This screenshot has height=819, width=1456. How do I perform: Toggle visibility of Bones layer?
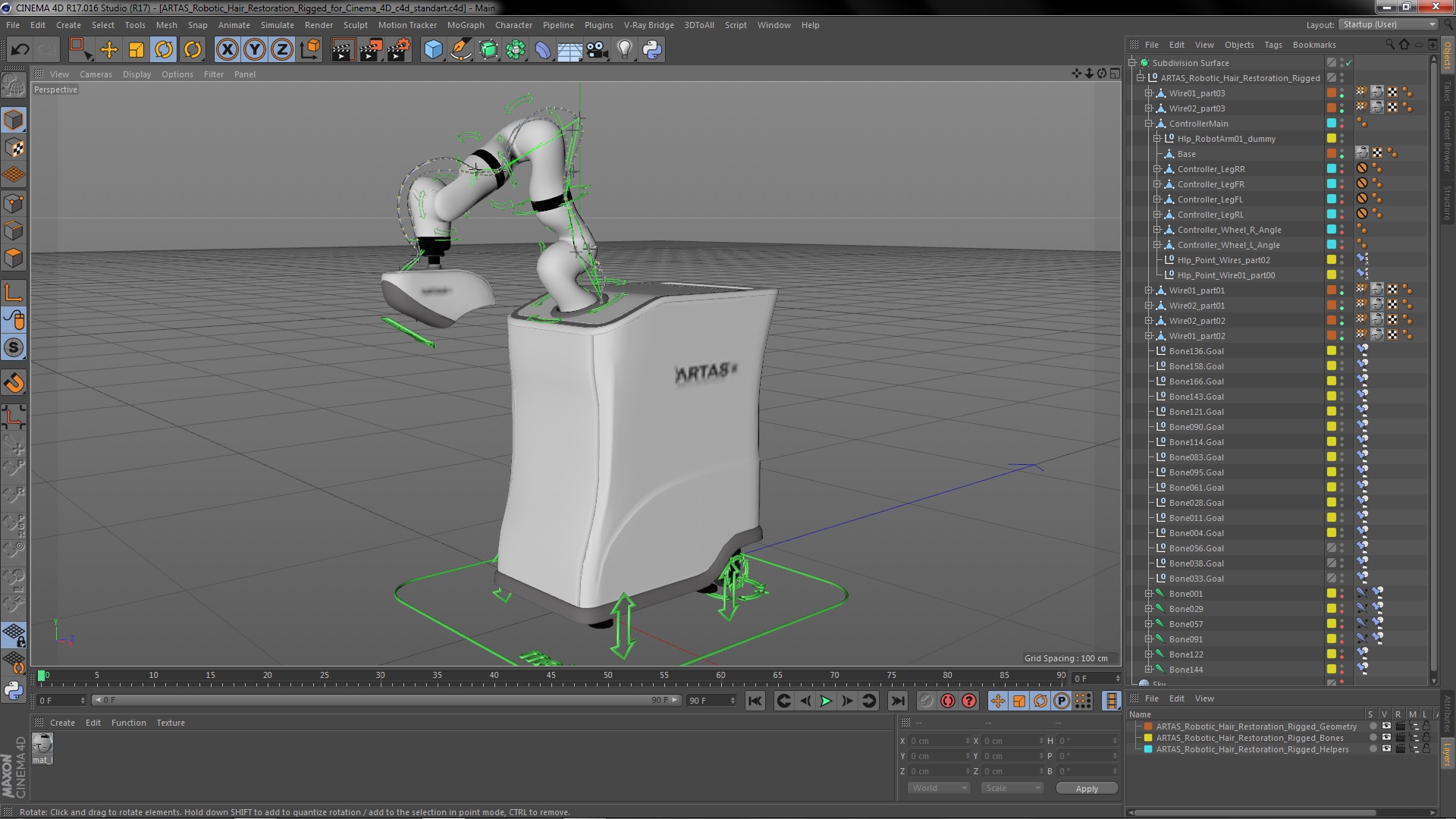pyautogui.click(x=1386, y=738)
